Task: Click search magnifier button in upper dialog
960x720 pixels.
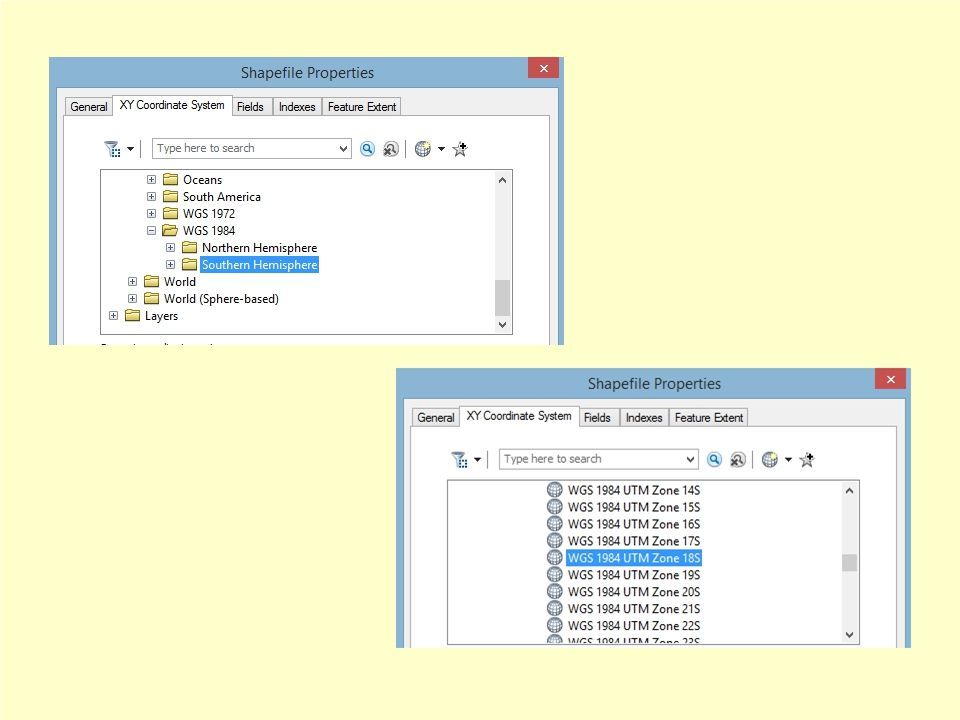Action: (x=367, y=149)
